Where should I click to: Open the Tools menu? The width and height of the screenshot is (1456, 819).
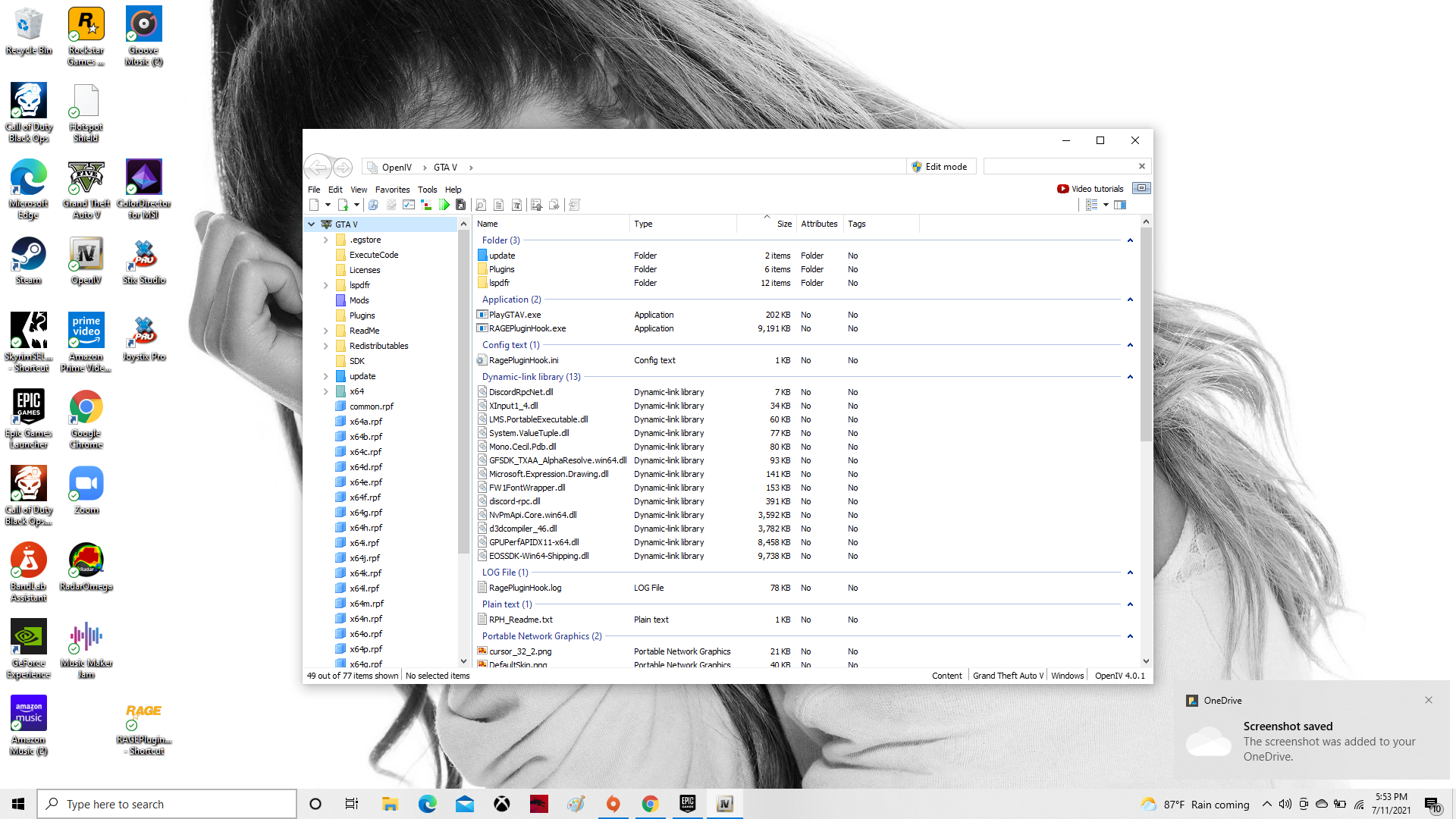point(427,190)
